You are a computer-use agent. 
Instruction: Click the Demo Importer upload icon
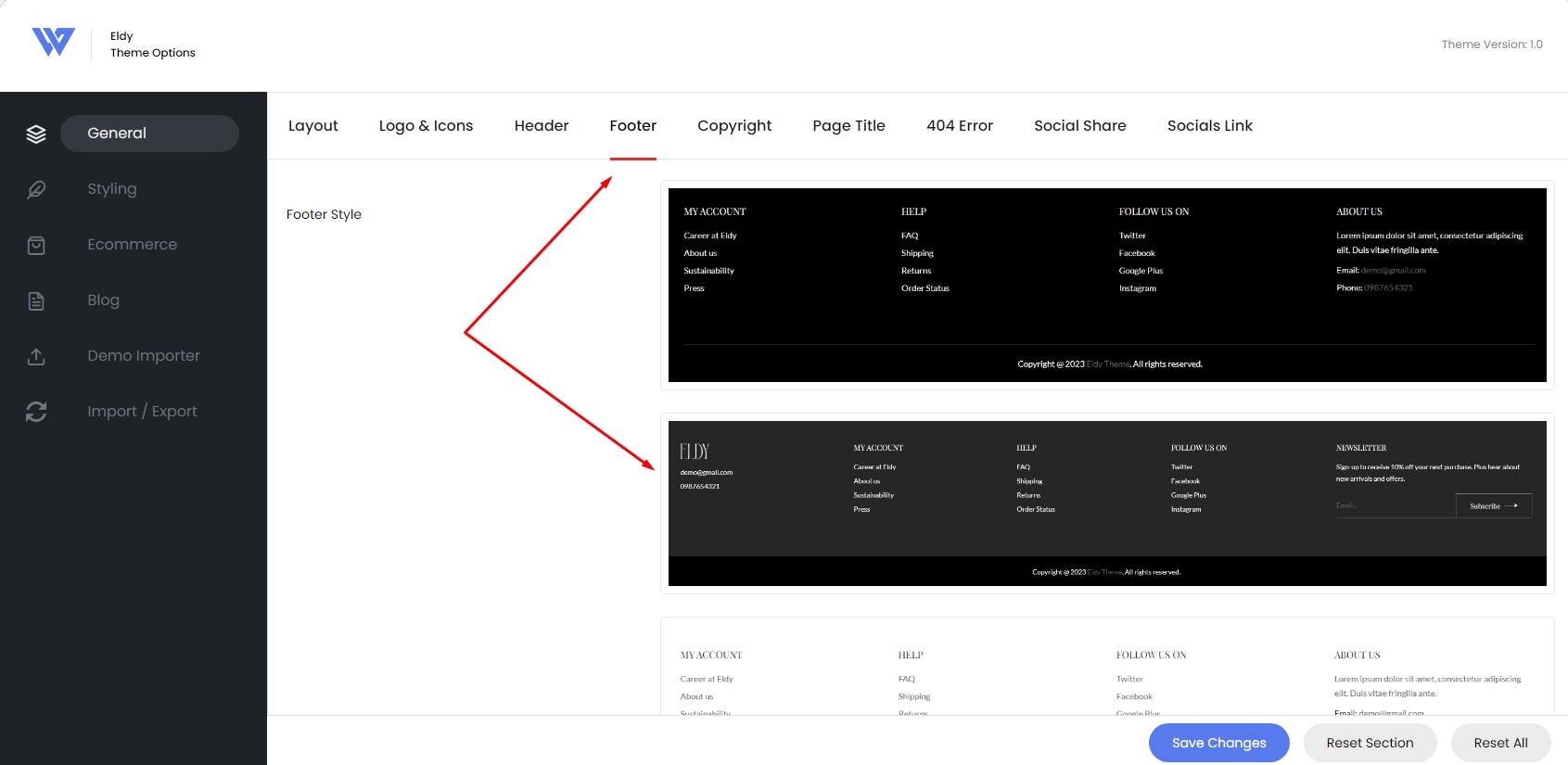click(36, 356)
